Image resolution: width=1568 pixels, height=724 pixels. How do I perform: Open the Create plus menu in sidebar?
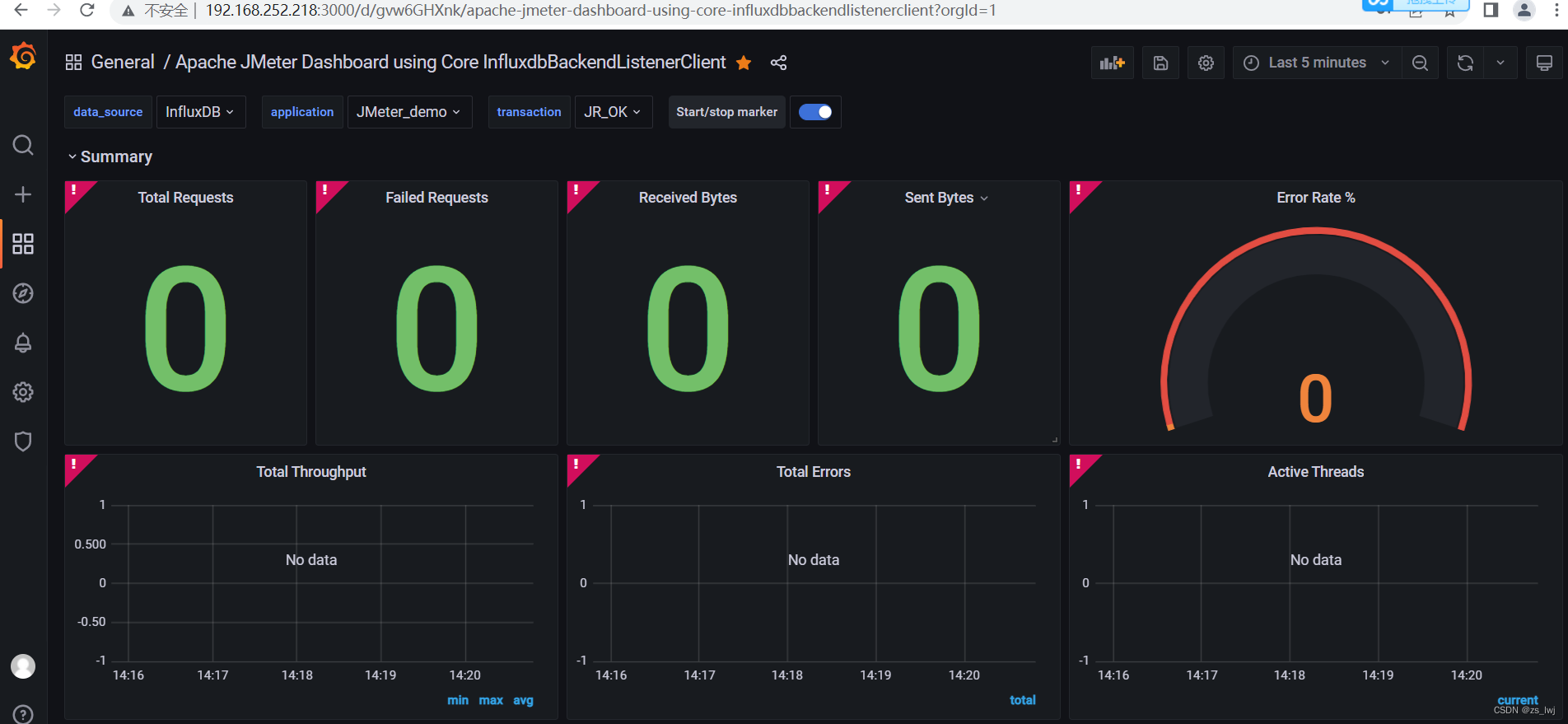point(23,194)
